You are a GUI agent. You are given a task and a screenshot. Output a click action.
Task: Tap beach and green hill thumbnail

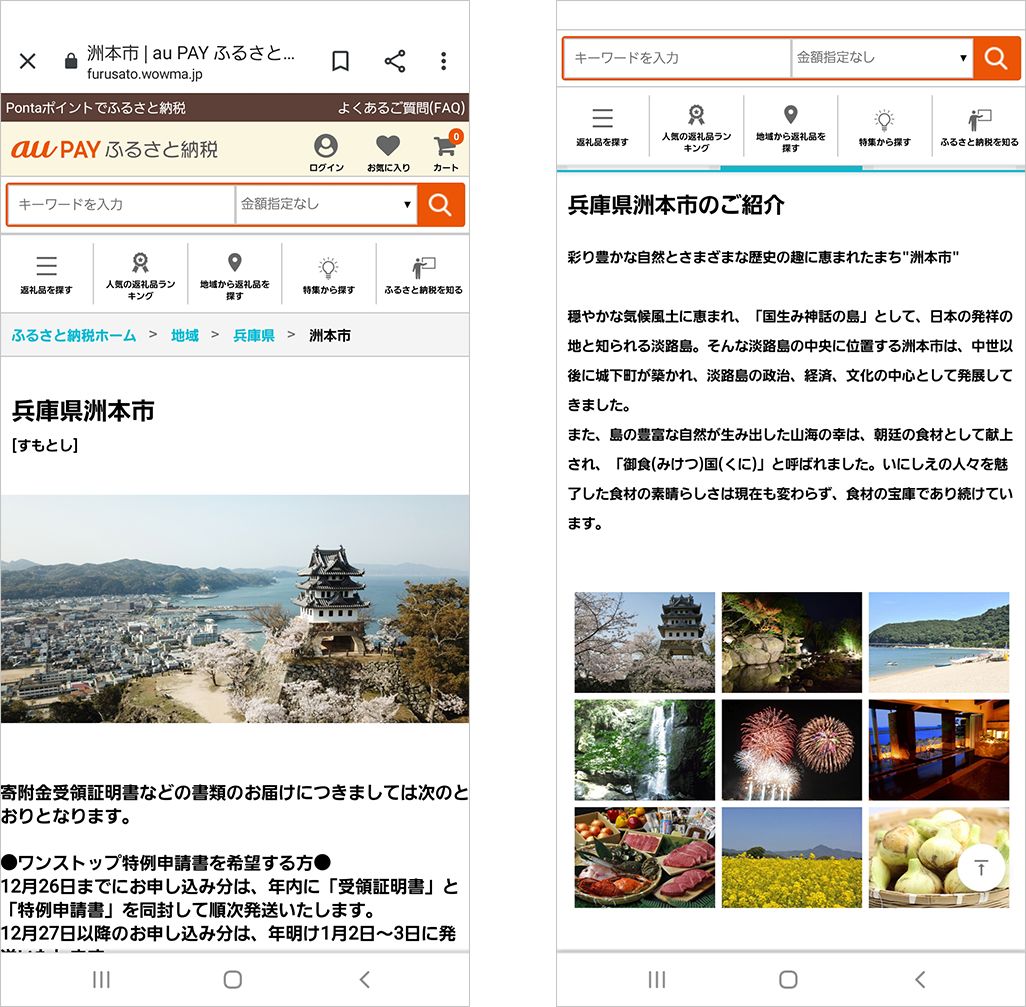click(939, 642)
